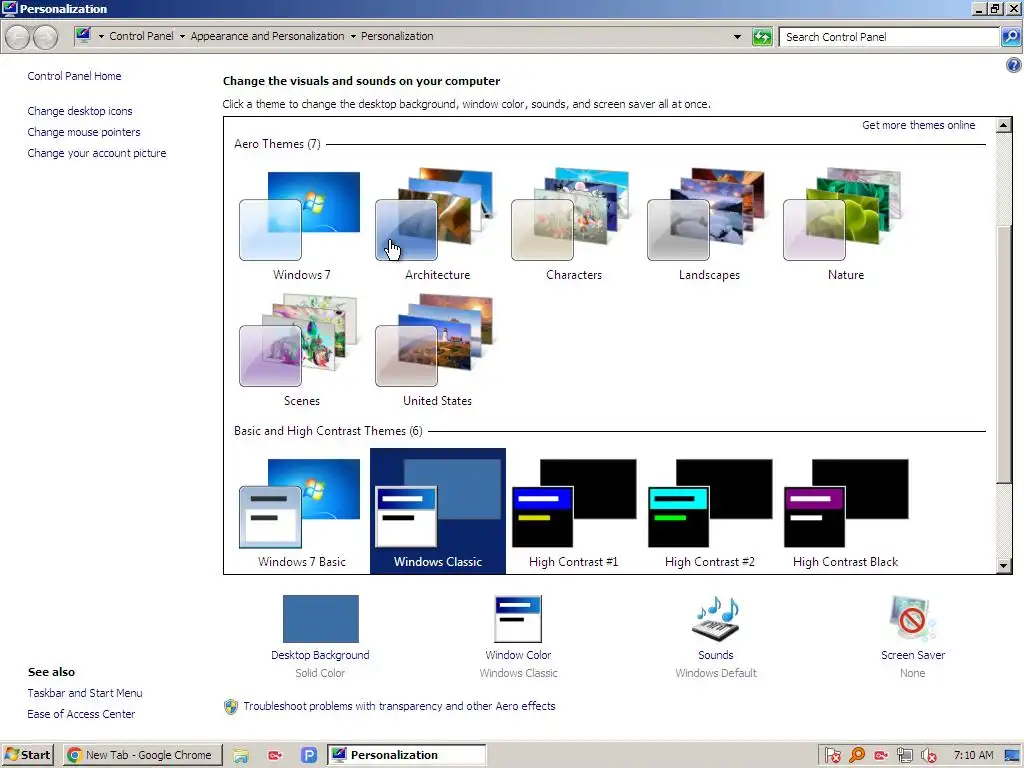Click the 7:10 AM system clock
1024x768 pixels.
(973, 755)
